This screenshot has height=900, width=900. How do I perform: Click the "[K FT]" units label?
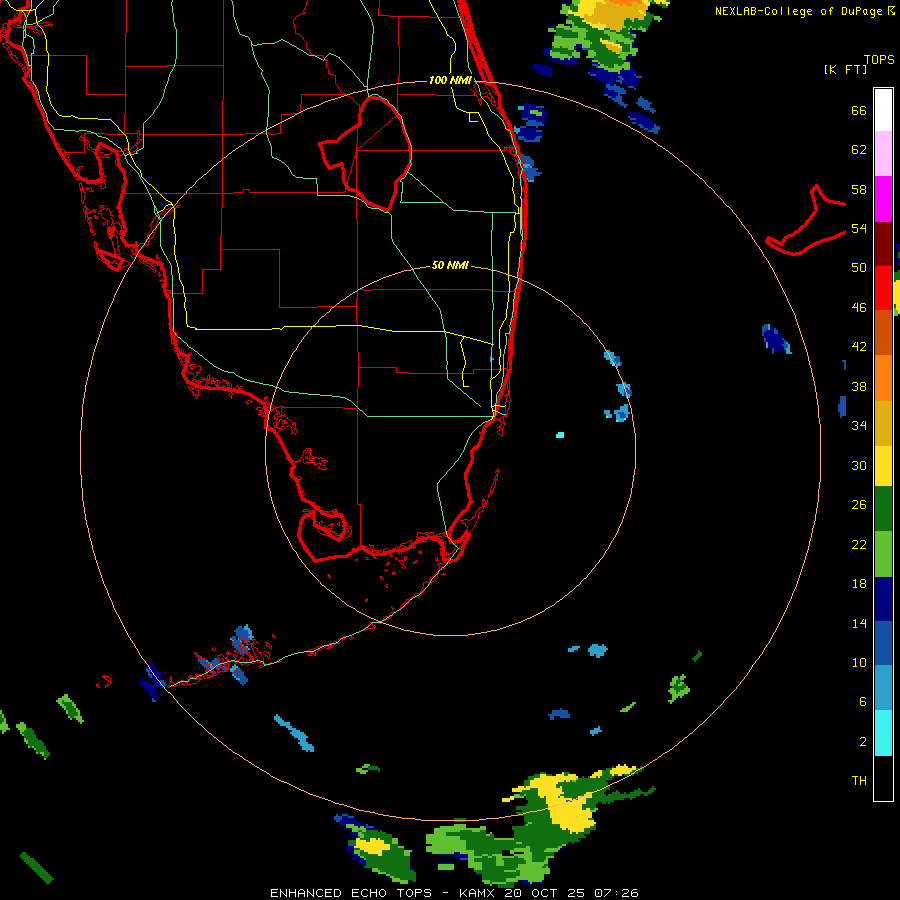pos(845,69)
